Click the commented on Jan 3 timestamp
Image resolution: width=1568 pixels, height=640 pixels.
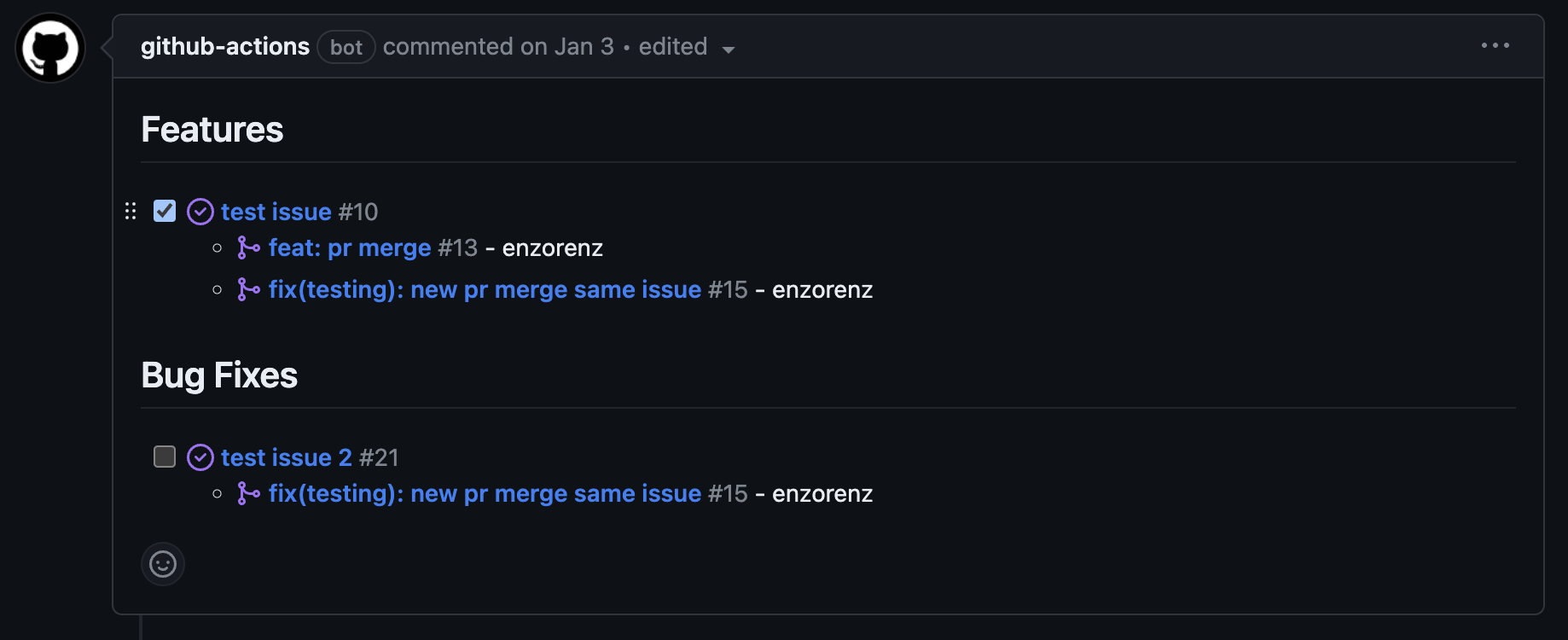tap(498, 46)
